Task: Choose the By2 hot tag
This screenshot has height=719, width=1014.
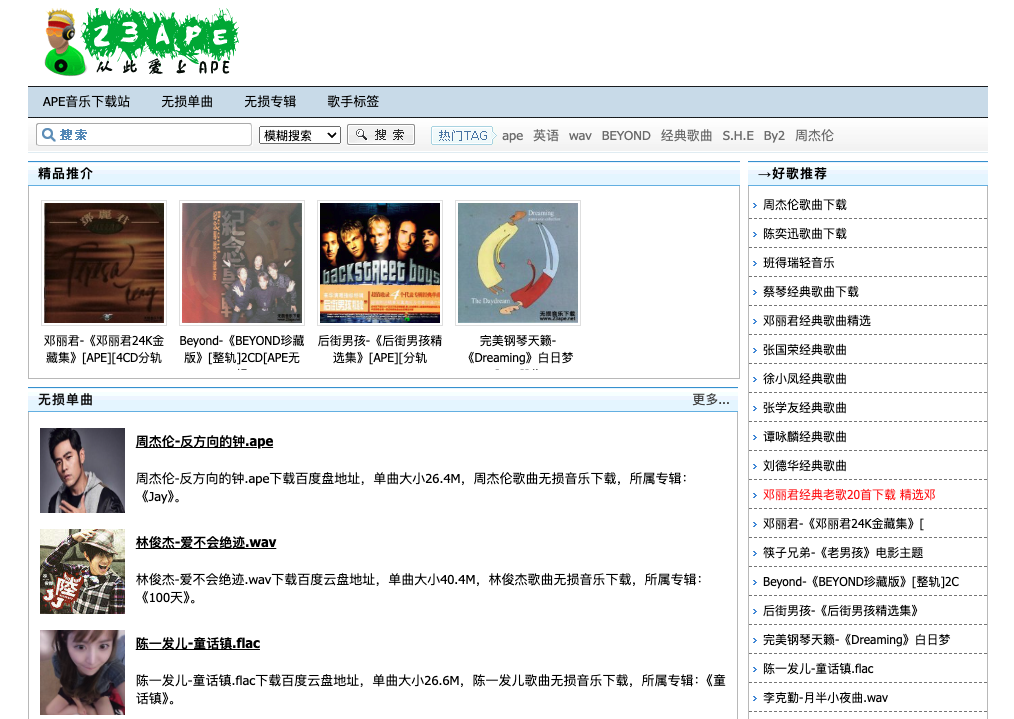Action: [x=774, y=135]
